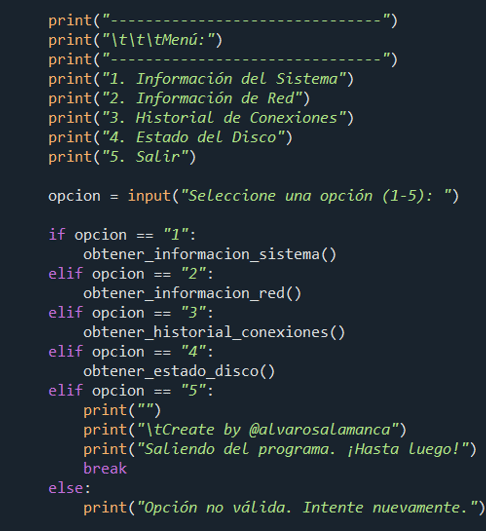Viewport: 486px width, 531px height.
Task: Click the input keyword in opcion assignment
Action: point(149,196)
